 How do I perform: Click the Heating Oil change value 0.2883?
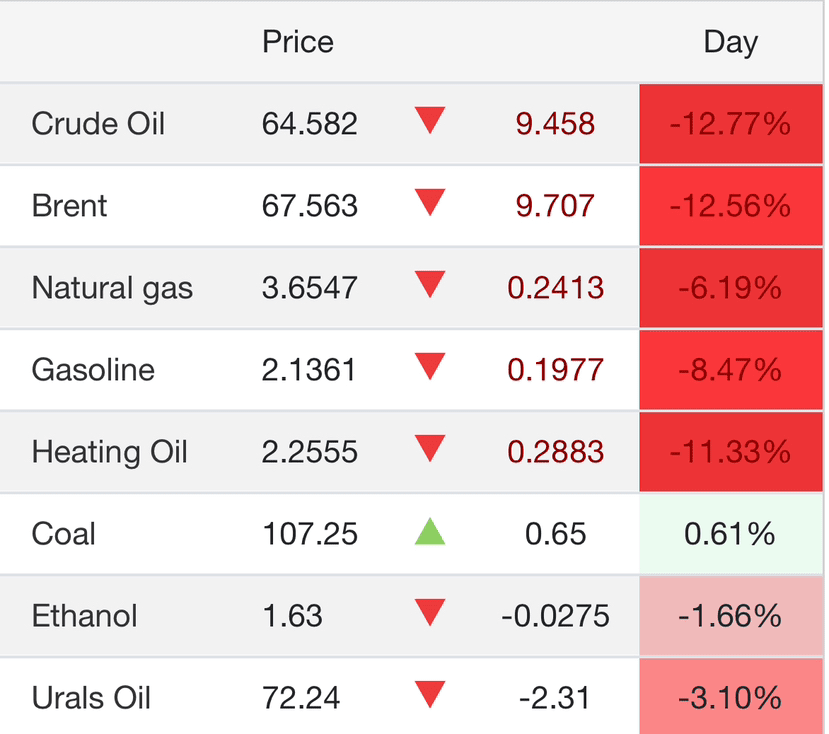point(555,452)
